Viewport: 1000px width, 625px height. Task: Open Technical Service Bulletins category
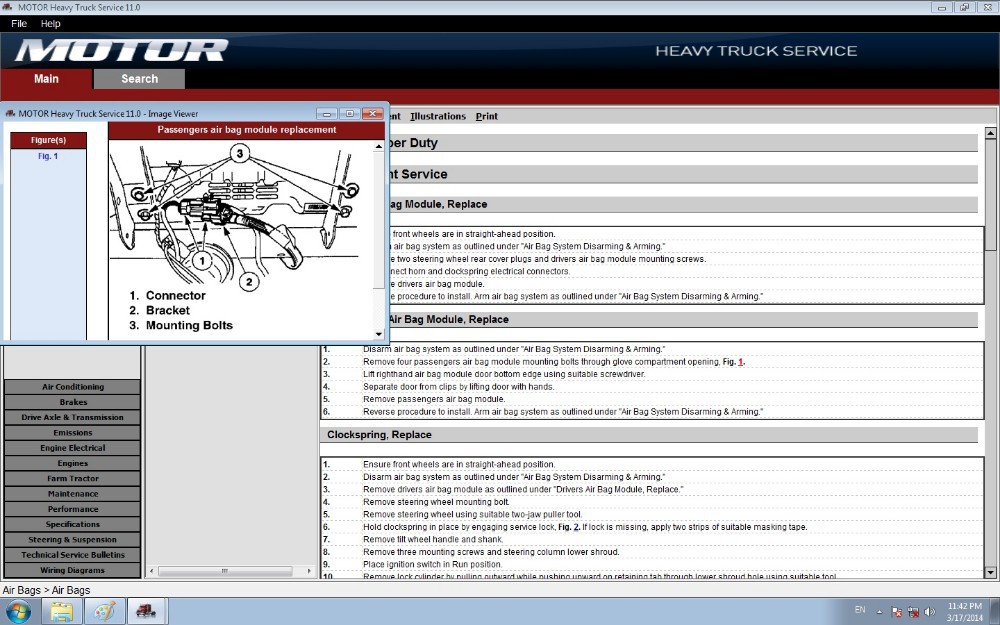[73, 555]
